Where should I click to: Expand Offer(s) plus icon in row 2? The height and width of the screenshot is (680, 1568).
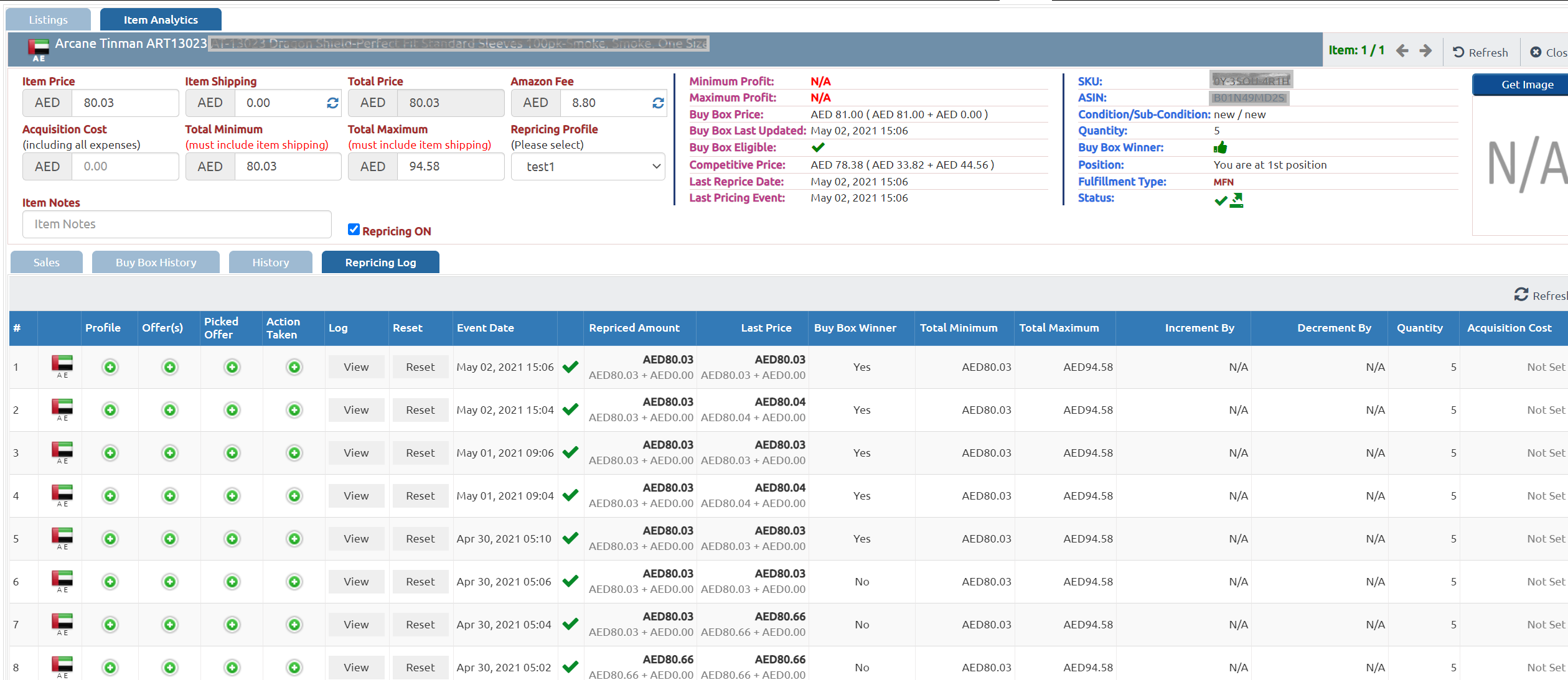169,410
